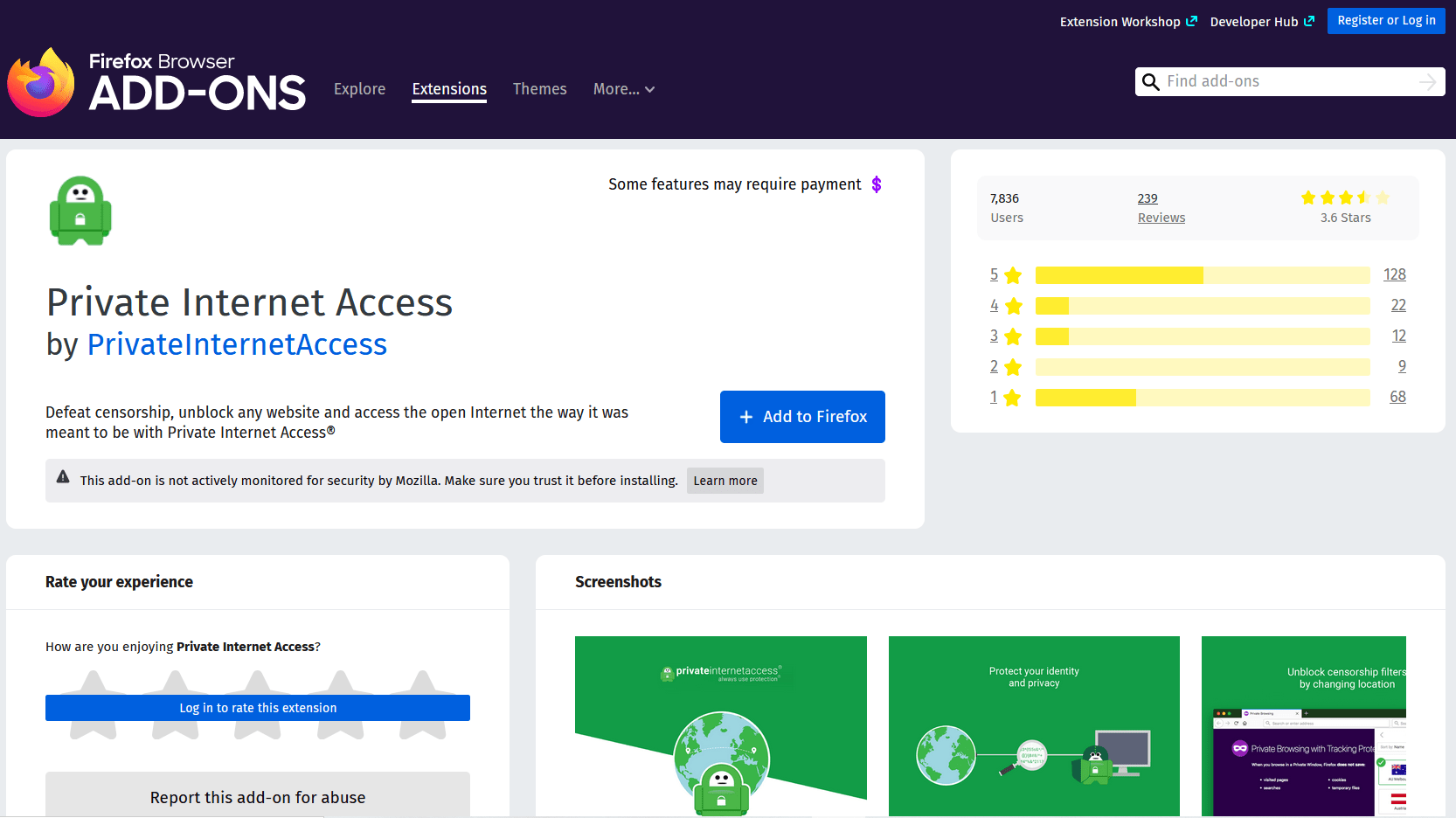Click the Private Internet Access robot icon
The width and height of the screenshot is (1456, 818).
coord(80,211)
